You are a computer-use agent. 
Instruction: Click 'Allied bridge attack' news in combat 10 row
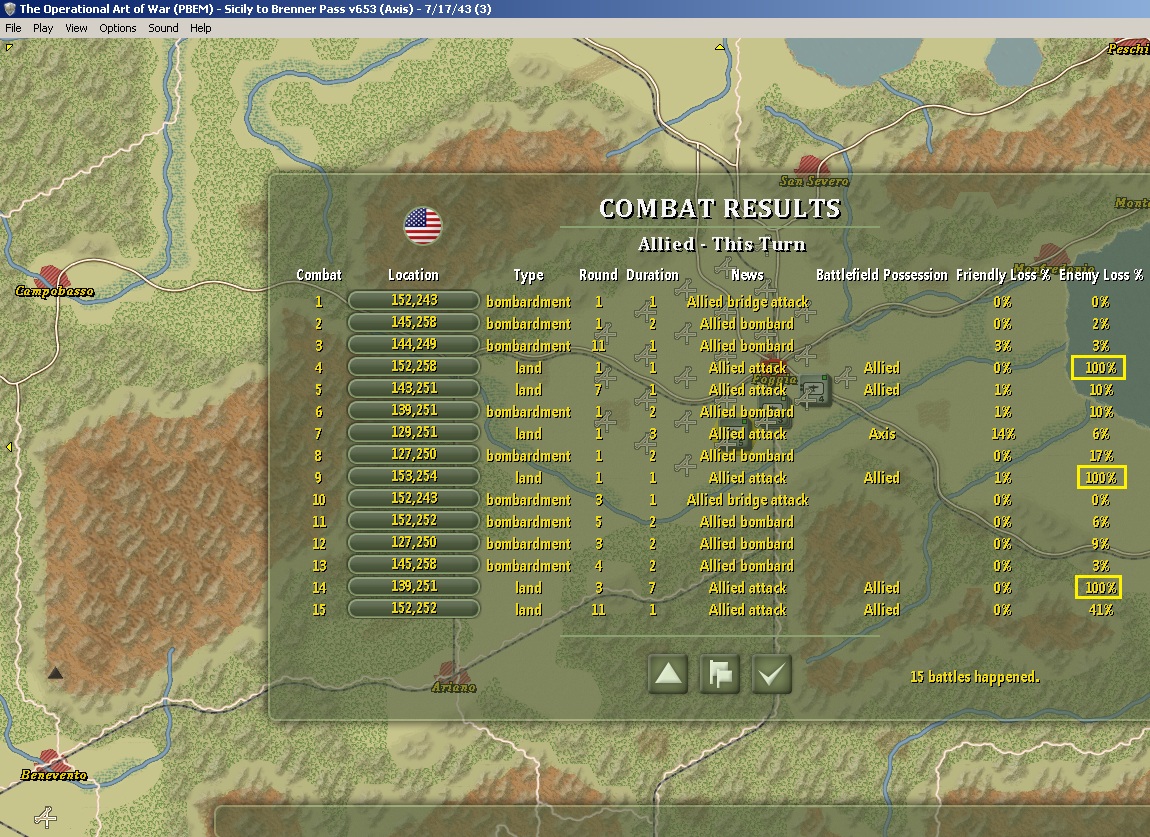tap(747, 500)
